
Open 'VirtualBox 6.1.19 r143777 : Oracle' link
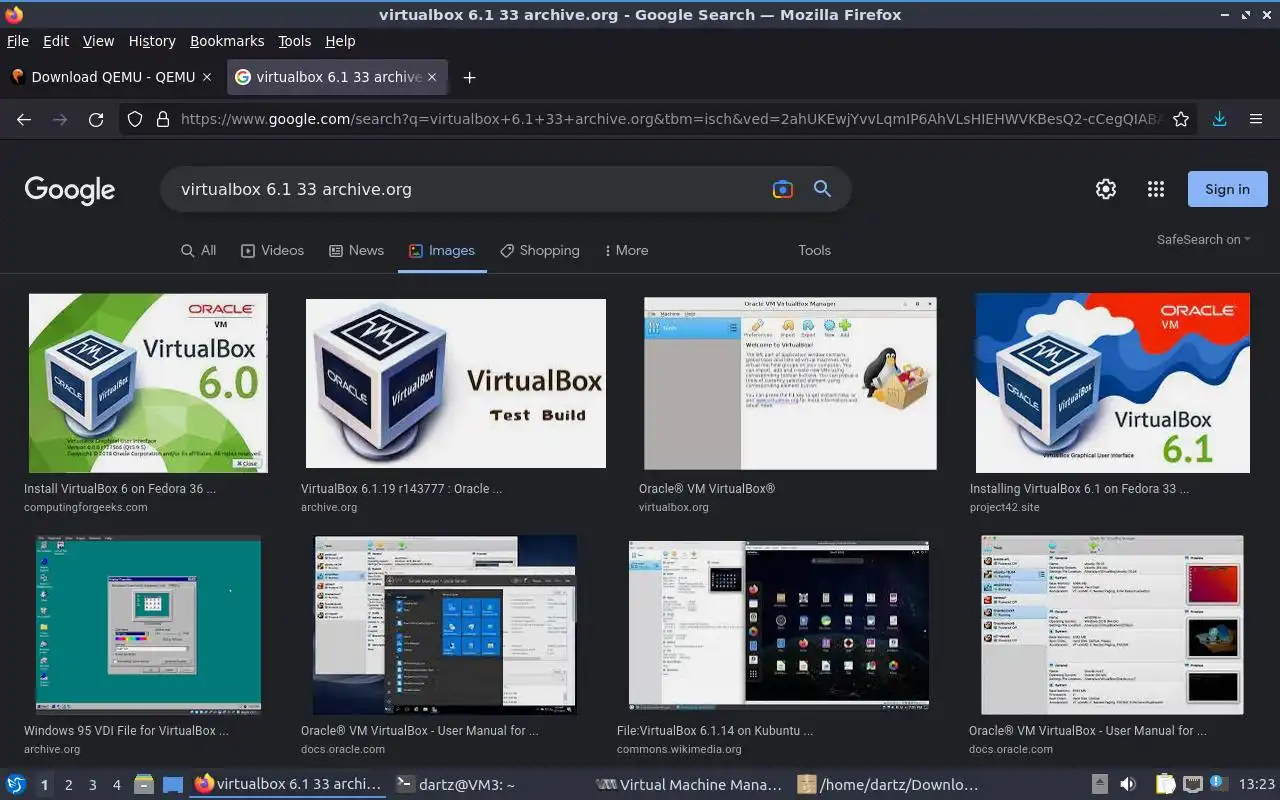coord(401,489)
